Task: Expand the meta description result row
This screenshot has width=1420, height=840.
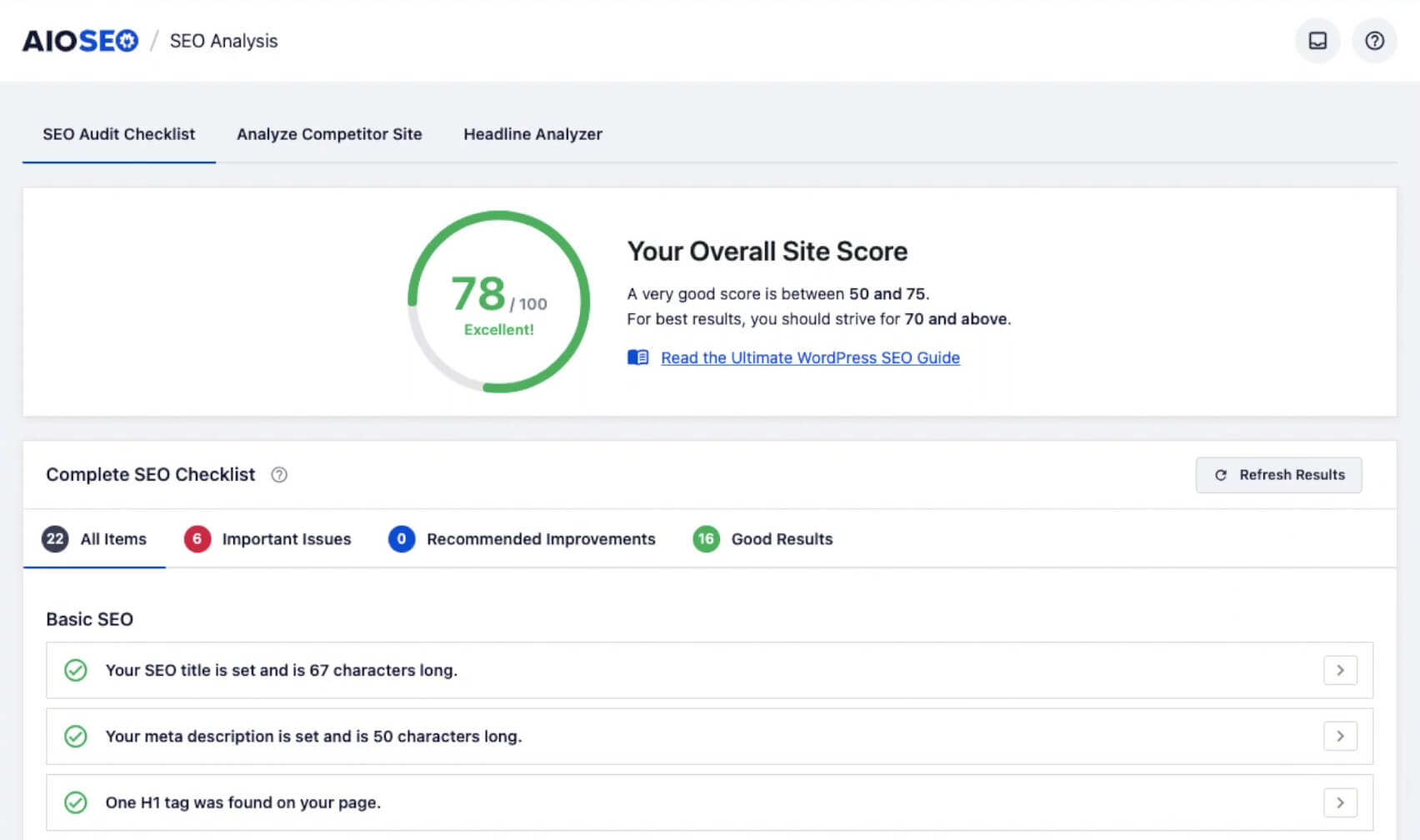Action: (x=1339, y=737)
